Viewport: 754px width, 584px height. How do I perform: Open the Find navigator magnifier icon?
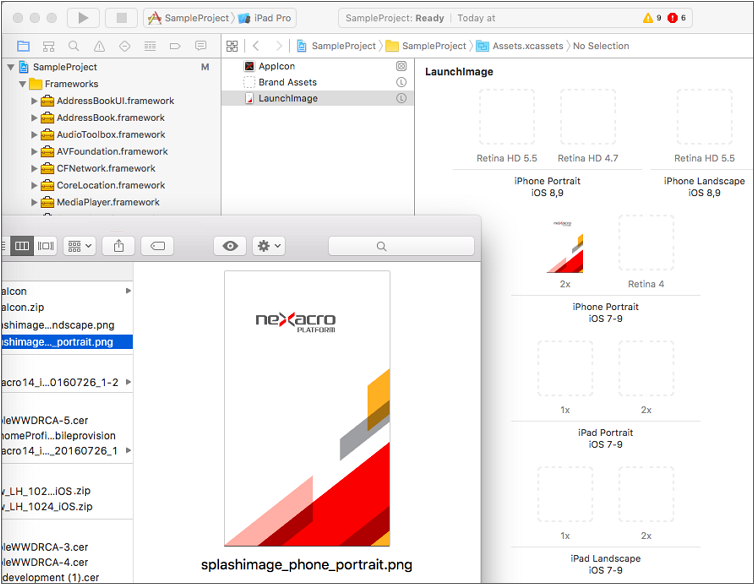74,46
